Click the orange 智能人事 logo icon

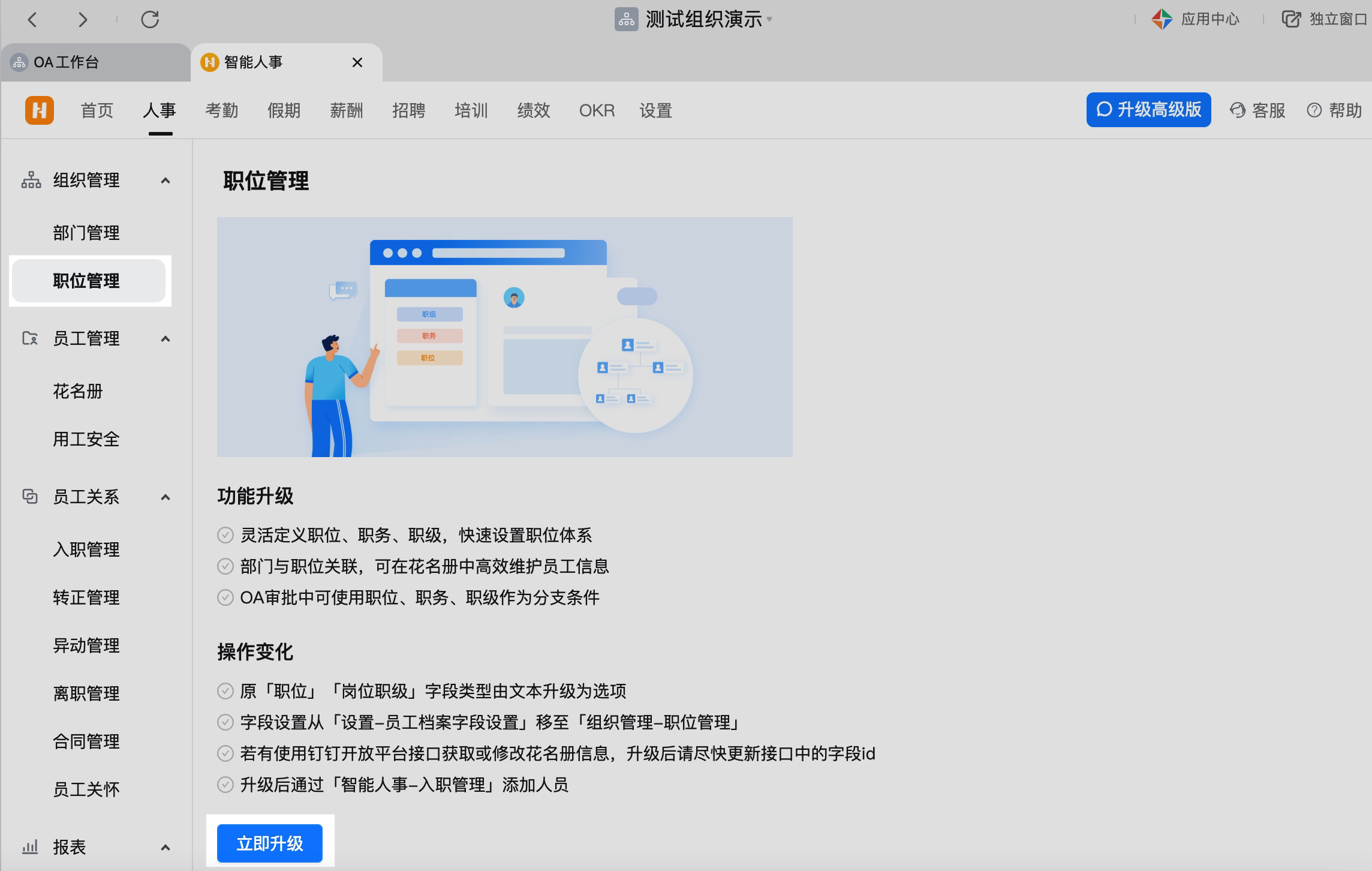click(x=40, y=110)
